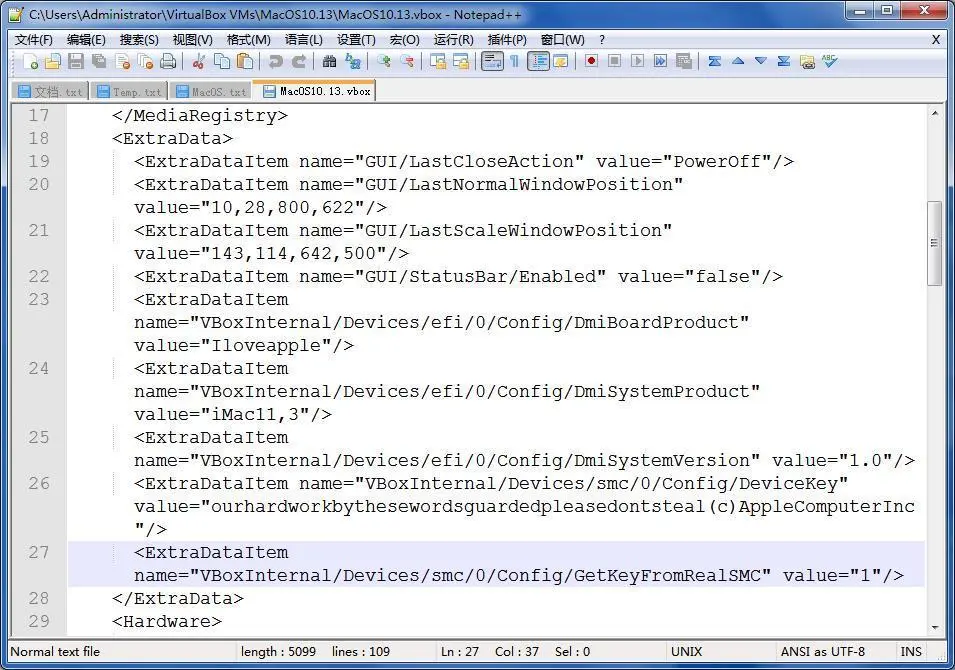
Task: Click the Save All toolbar icon
Action: point(99,62)
